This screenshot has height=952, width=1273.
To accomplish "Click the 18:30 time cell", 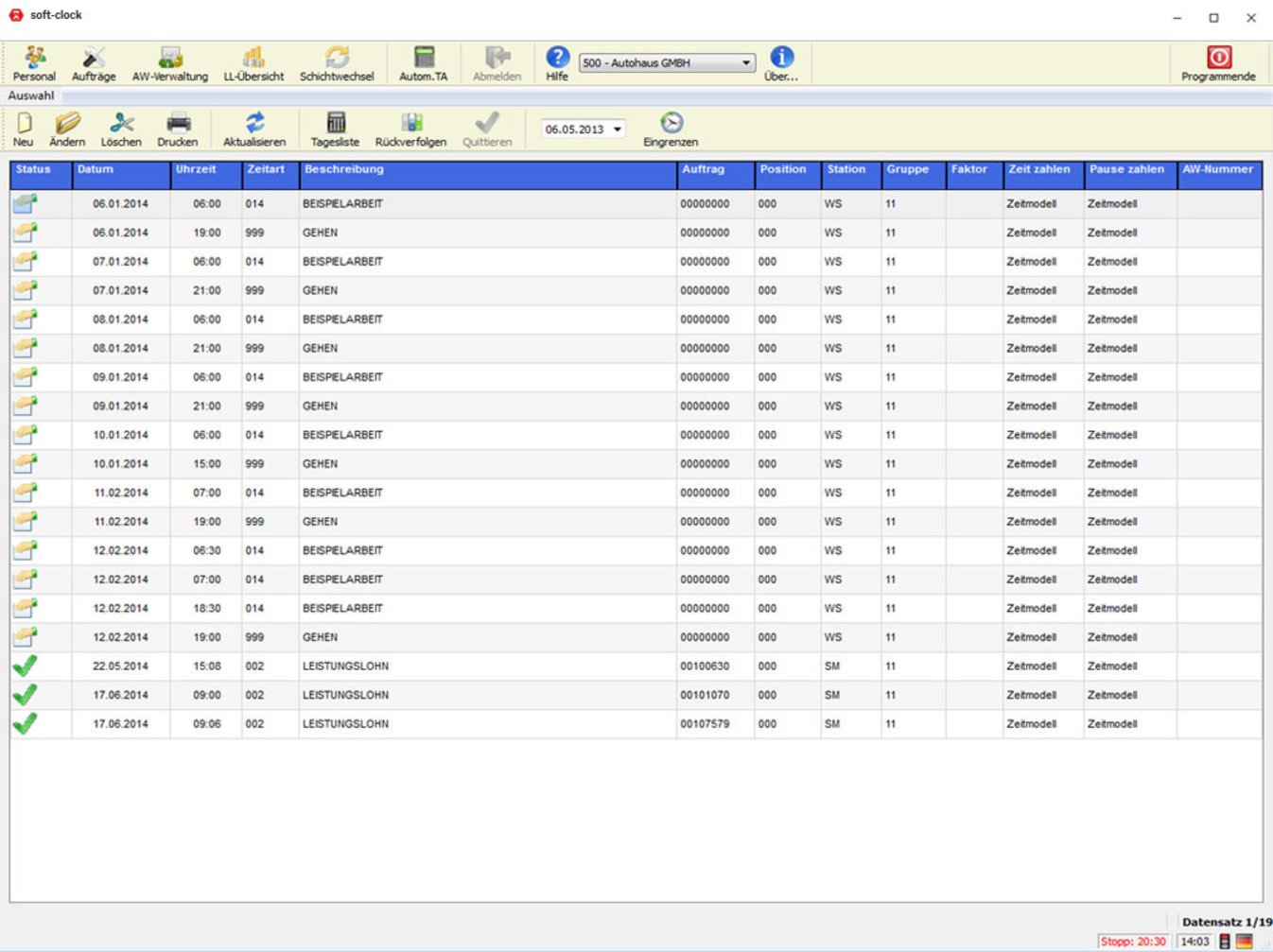I will pos(207,608).
